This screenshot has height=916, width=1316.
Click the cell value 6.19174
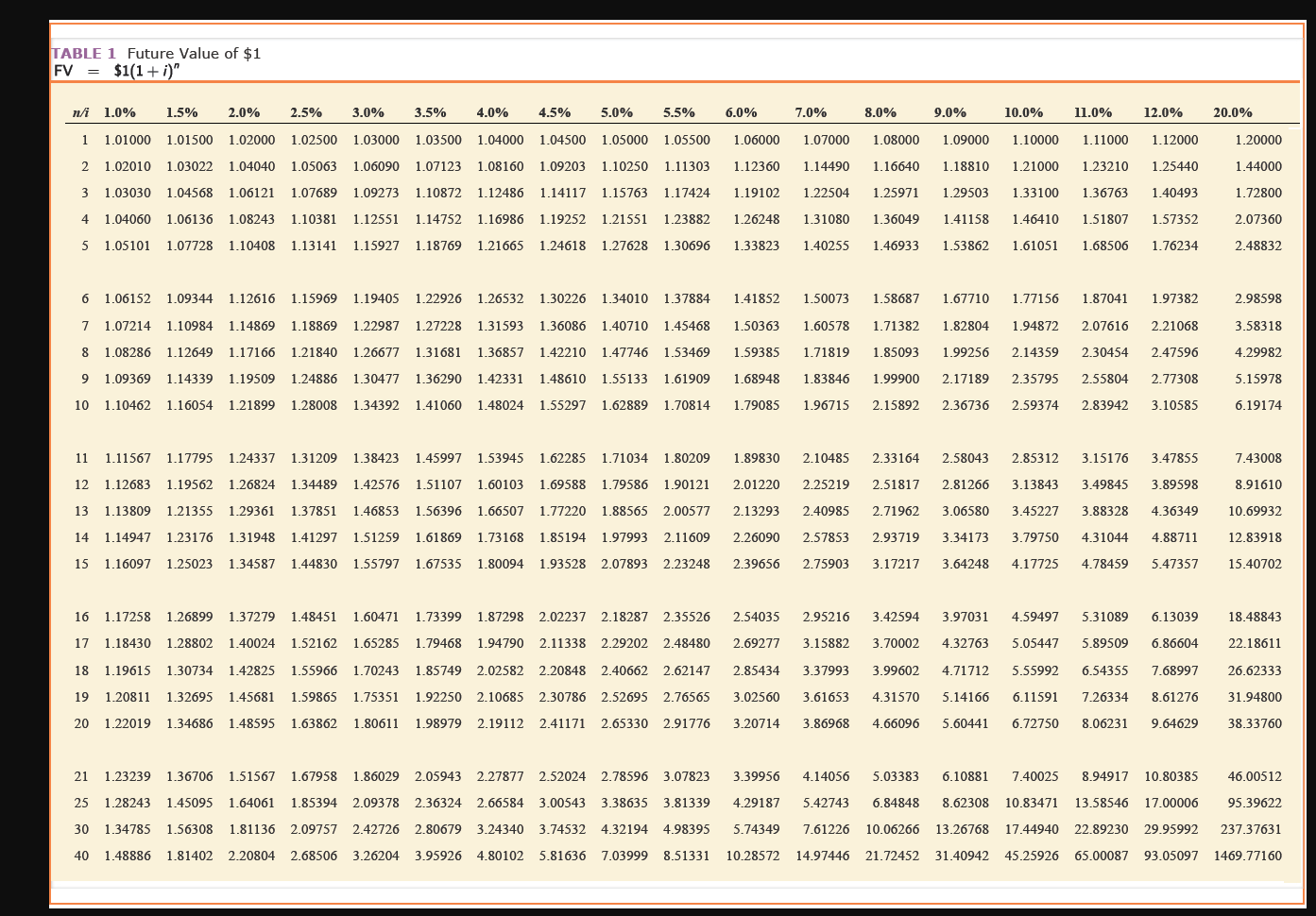point(1258,405)
